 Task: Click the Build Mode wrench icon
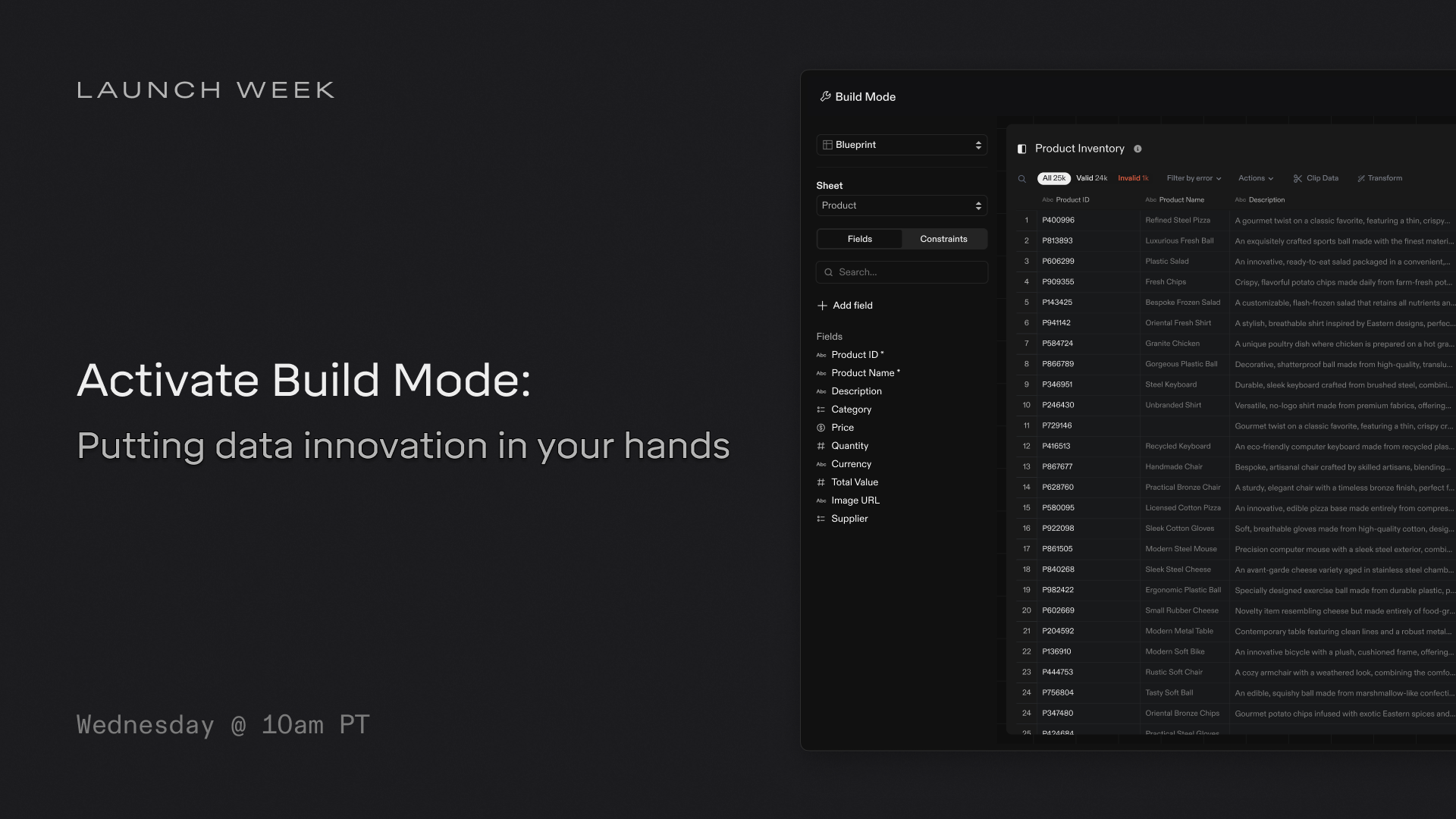[826, 96]
